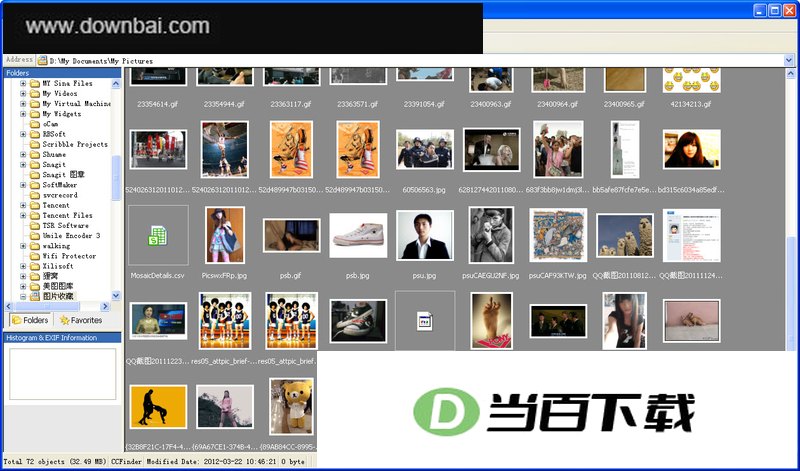This screenshot has height=471, width=800.
Task: Select the 图片收藏 folder icon
Action: (x=35, y=296)
